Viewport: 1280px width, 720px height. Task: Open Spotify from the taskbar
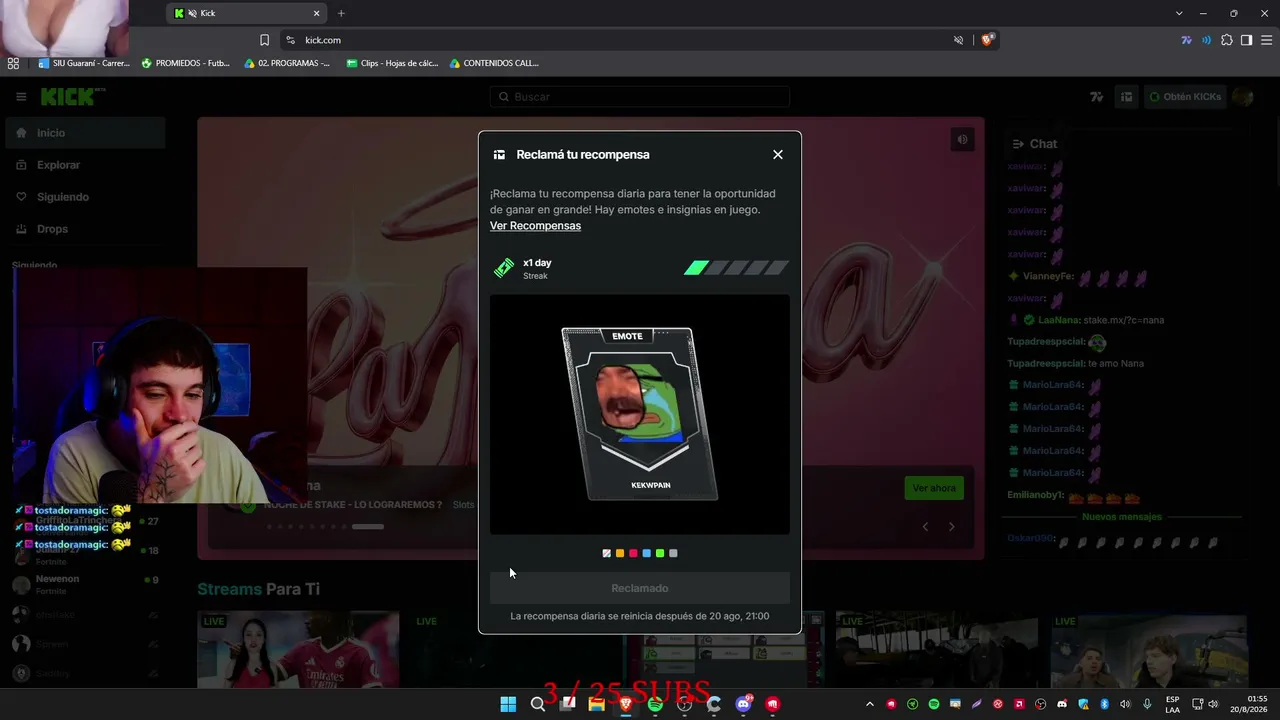[655, 704]
